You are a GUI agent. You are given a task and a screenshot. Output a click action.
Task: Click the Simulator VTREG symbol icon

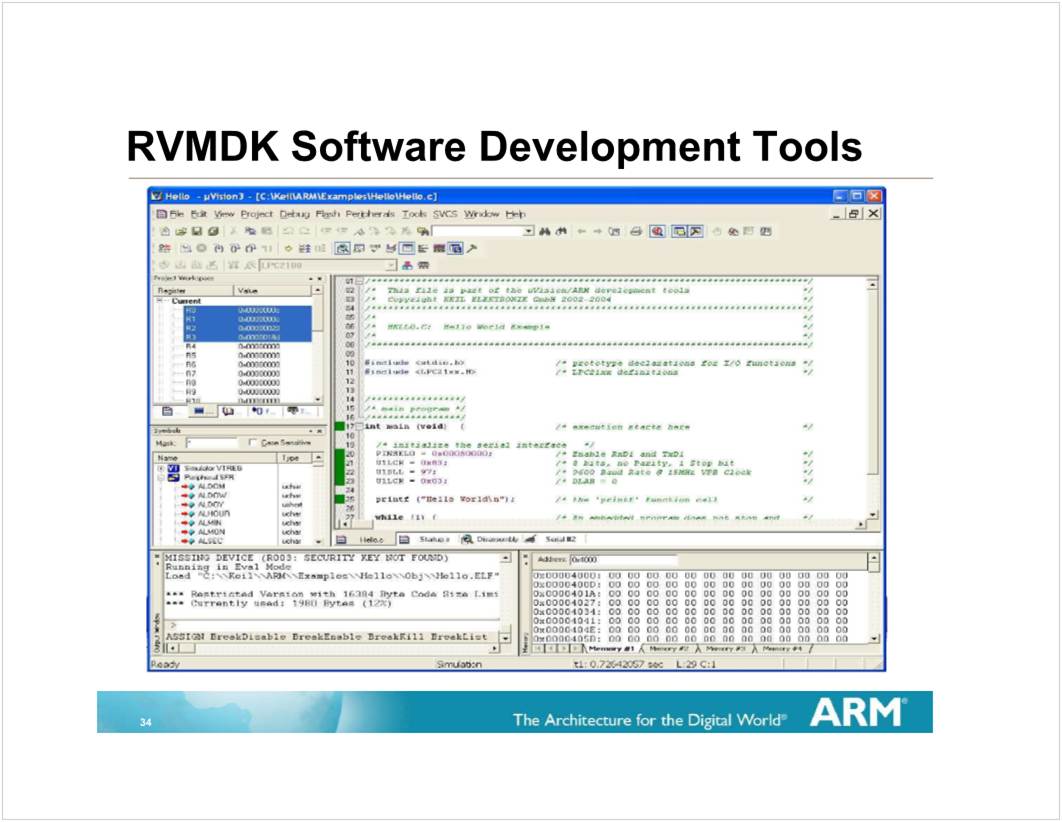click(x=173, y=468)
